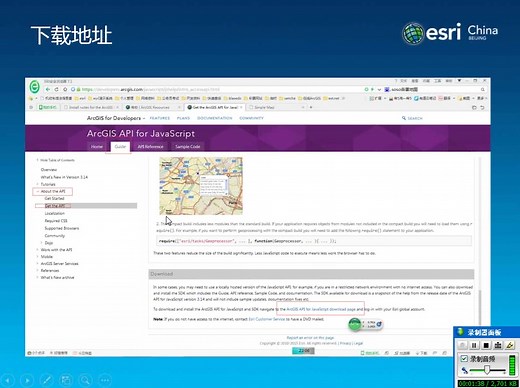This screenshot has height=388, width=520.
Task: Open the FEATURES nav menu item
Action: coord(159,118)
